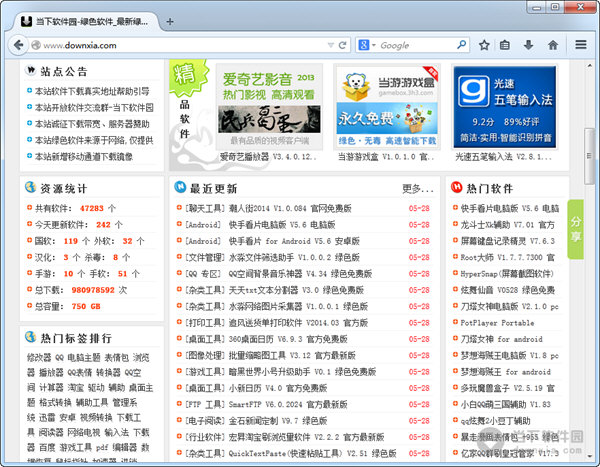
Task: Open 水淼文件筛选助手 V1.0.0.2 绿色版
Action: point(294,257)
